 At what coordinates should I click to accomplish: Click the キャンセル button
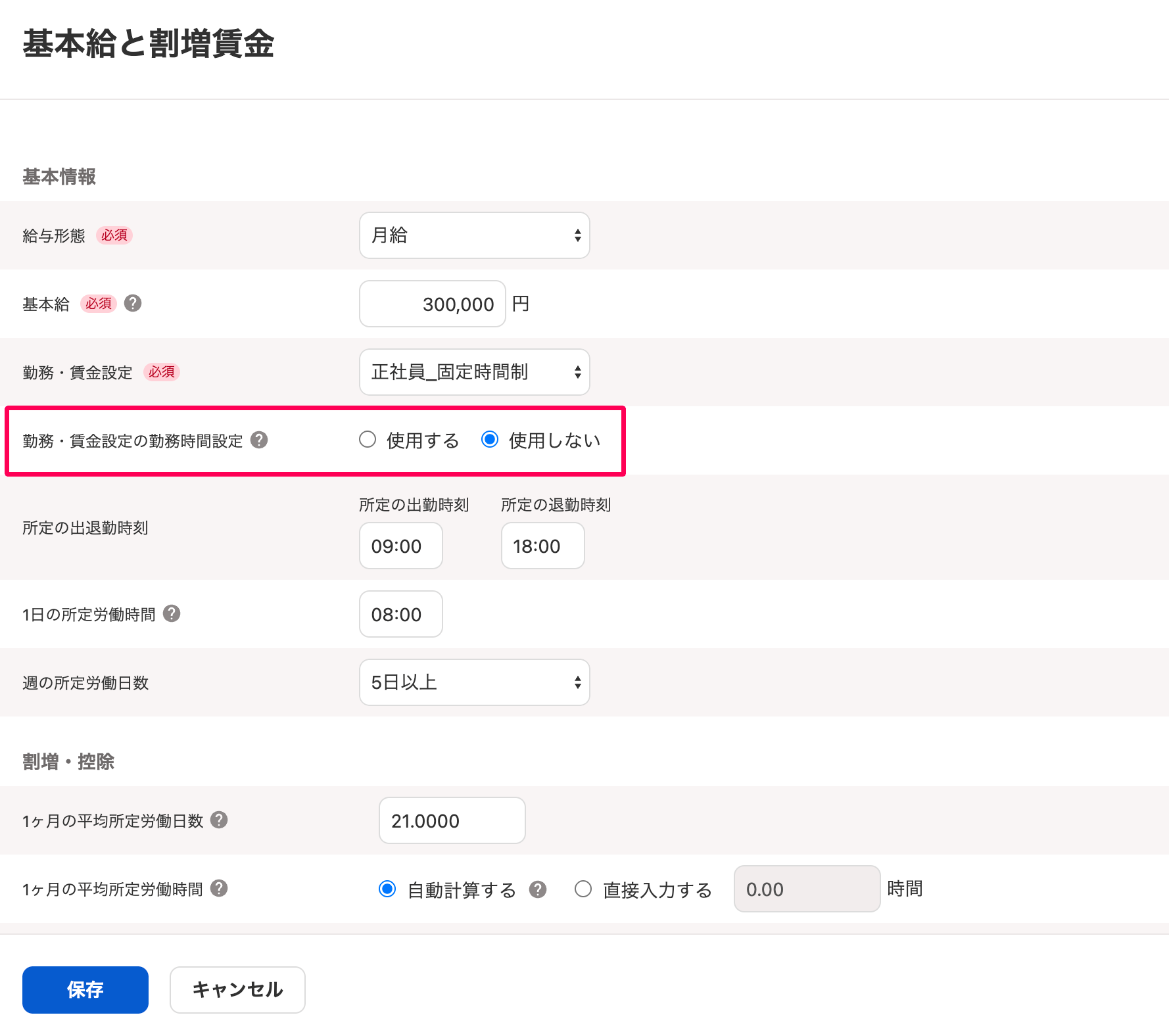pos(237,990)
